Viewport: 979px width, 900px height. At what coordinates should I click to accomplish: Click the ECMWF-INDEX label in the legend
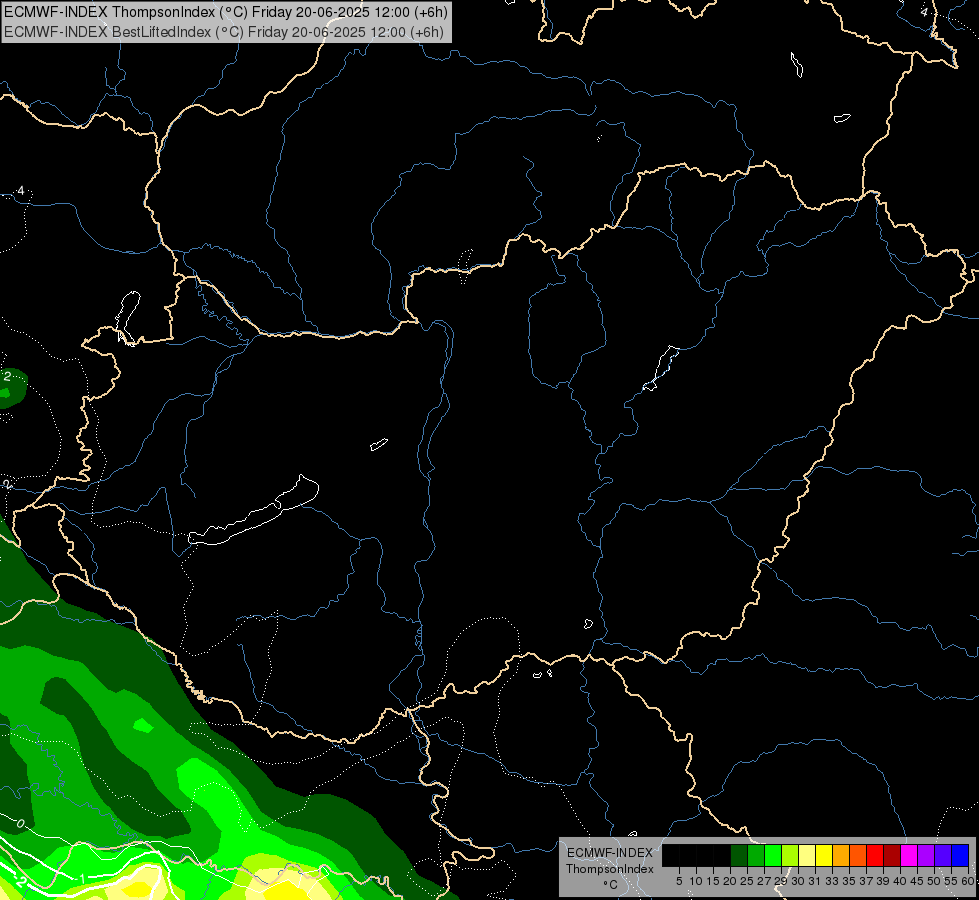click(609, 853)
